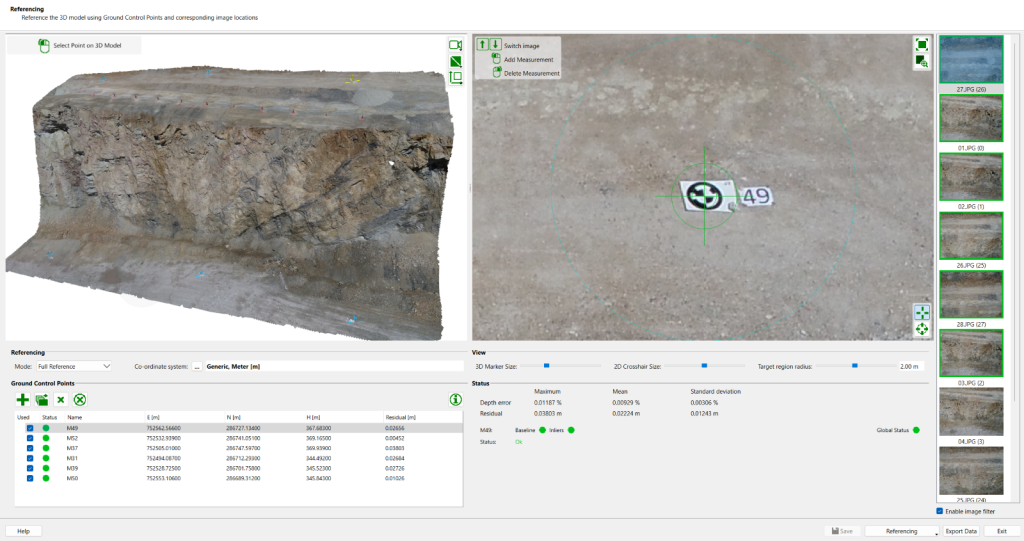Expand the Referencing split button menu
This screenshot has height=541, width=1024.
pos(937,532)
